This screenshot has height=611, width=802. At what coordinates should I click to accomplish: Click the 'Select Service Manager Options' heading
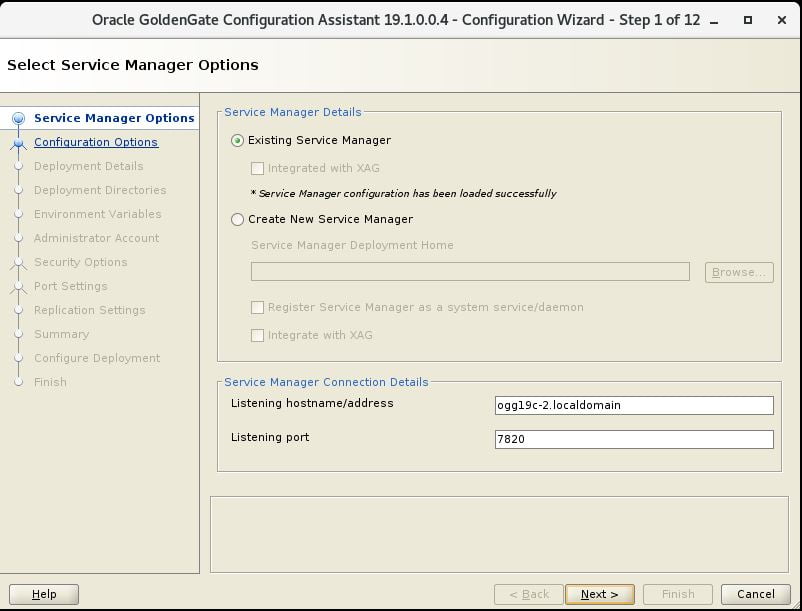pyautogui.click(x=133, y=65)
